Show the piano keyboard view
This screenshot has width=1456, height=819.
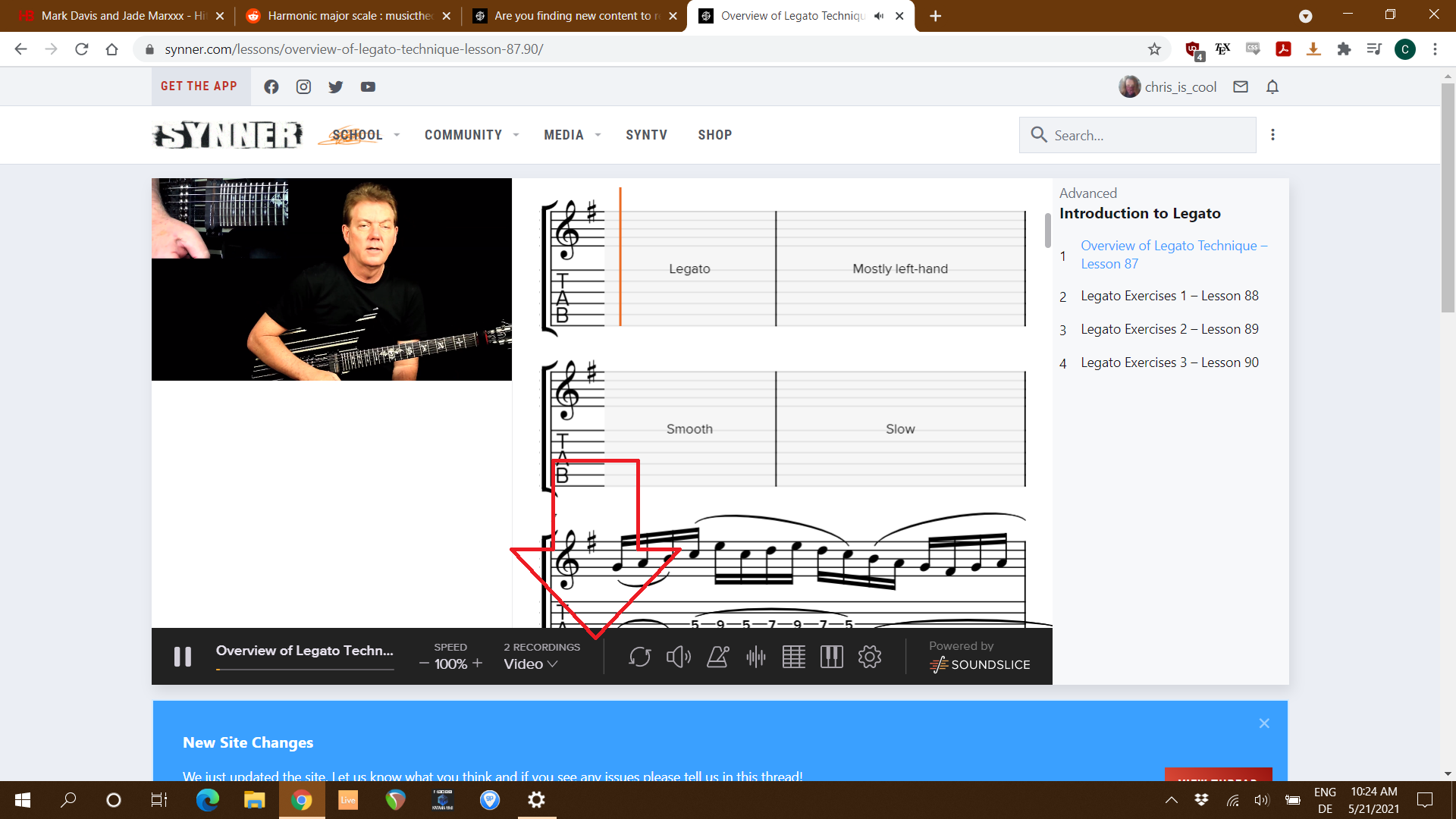coord(831,657)
